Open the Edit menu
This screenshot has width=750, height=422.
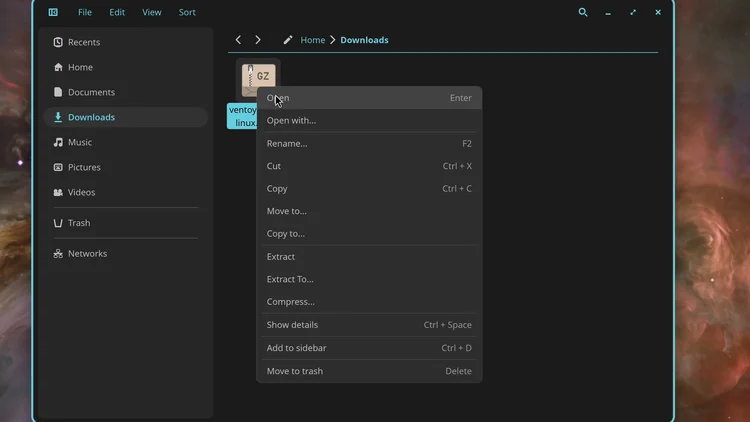[117, 12]
